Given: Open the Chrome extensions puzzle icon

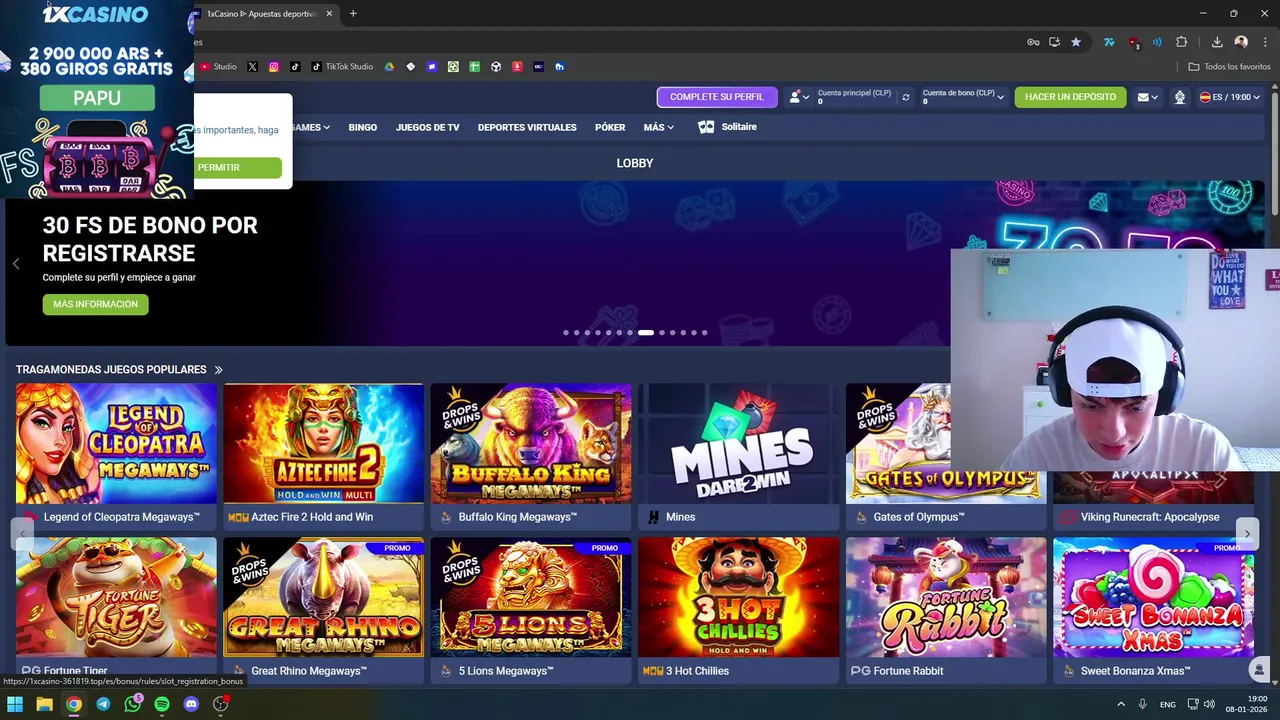Looking at the screenshot, I should pyautogui.click(x=1181, y=42).
